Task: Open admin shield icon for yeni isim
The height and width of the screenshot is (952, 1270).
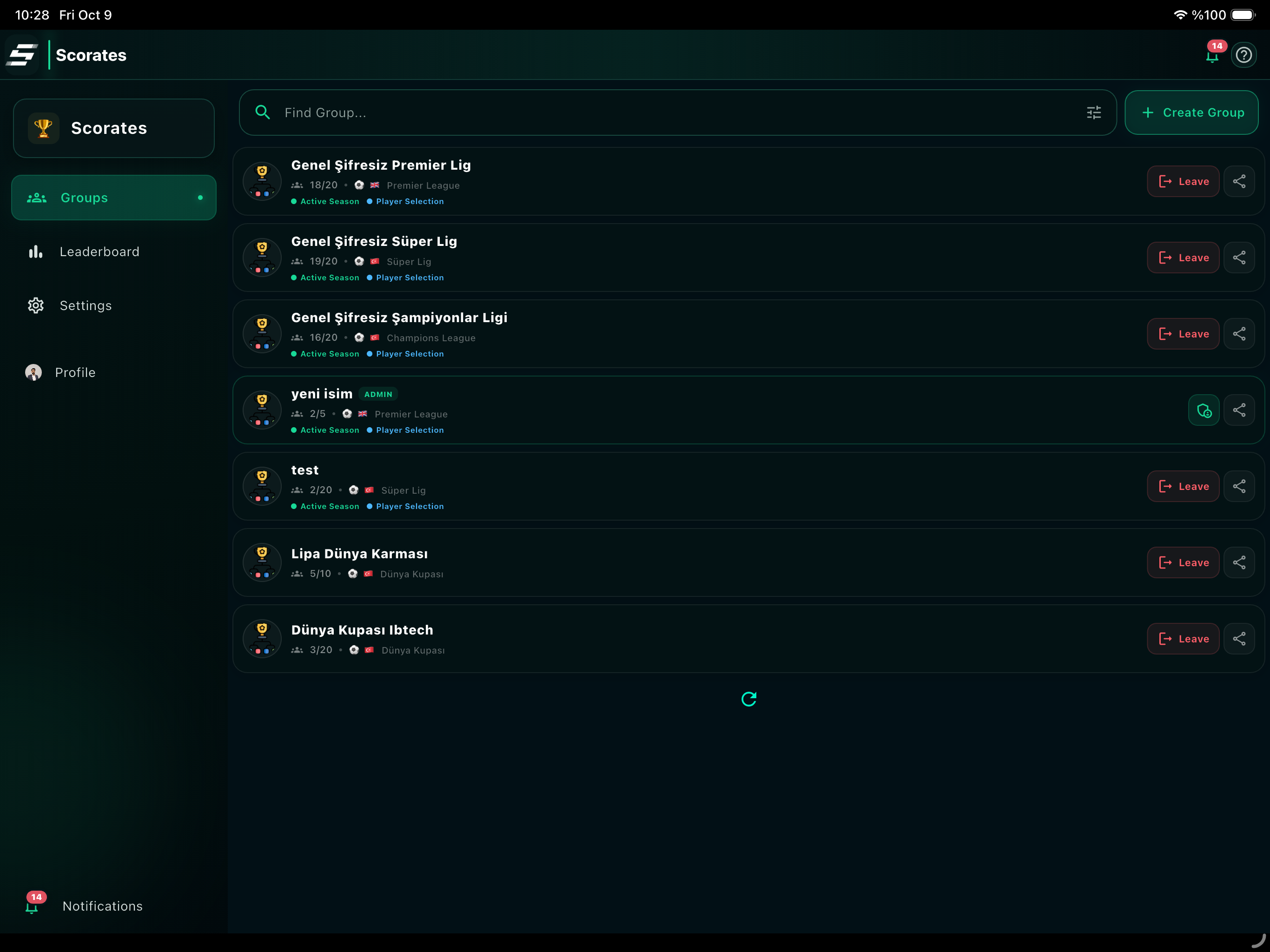Action: click(x=1204, y=410)
